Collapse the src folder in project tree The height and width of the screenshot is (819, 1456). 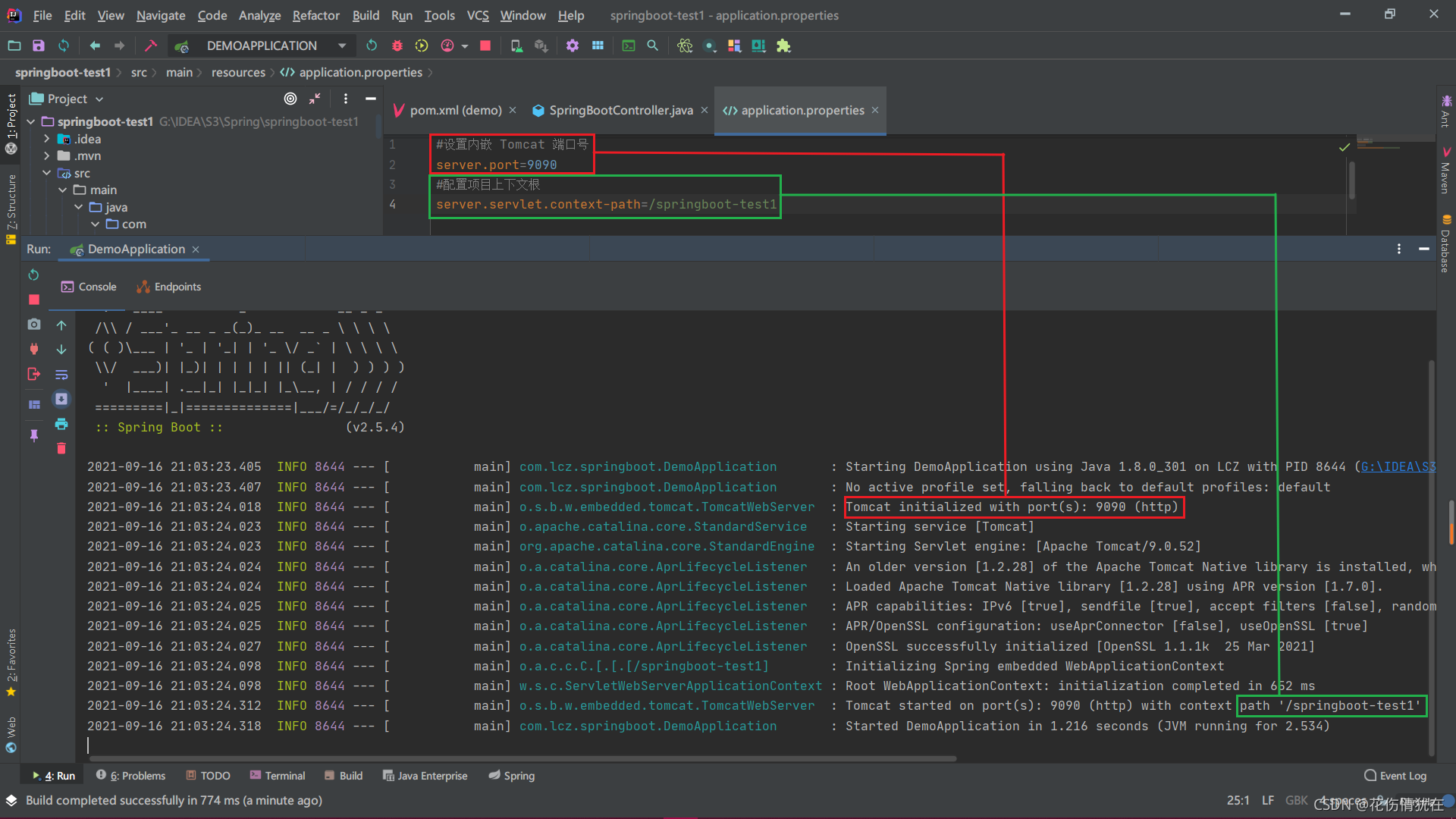47,173
